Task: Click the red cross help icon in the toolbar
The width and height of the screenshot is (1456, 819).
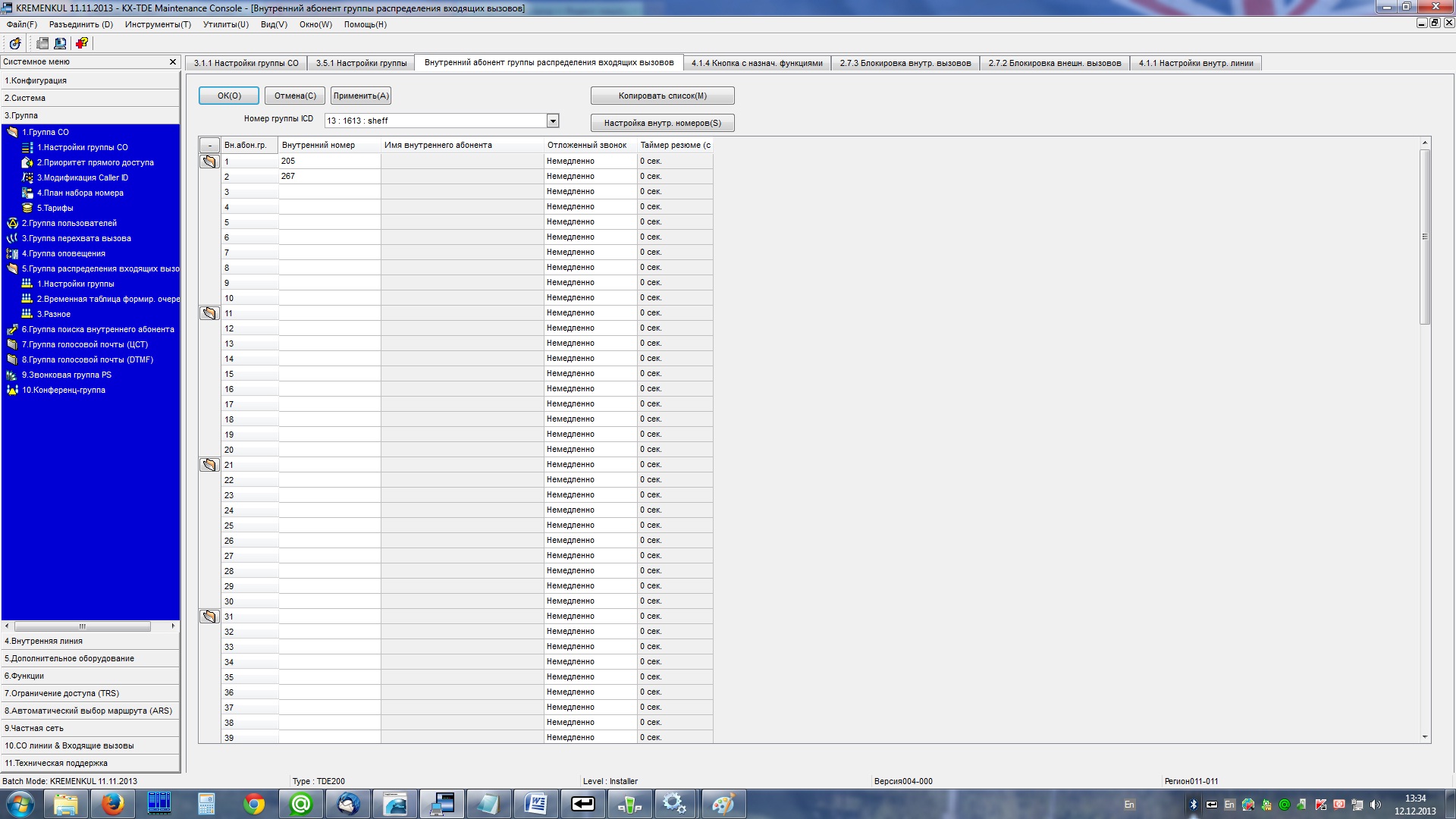Action: pyautogui.click(x=82, y=43)
